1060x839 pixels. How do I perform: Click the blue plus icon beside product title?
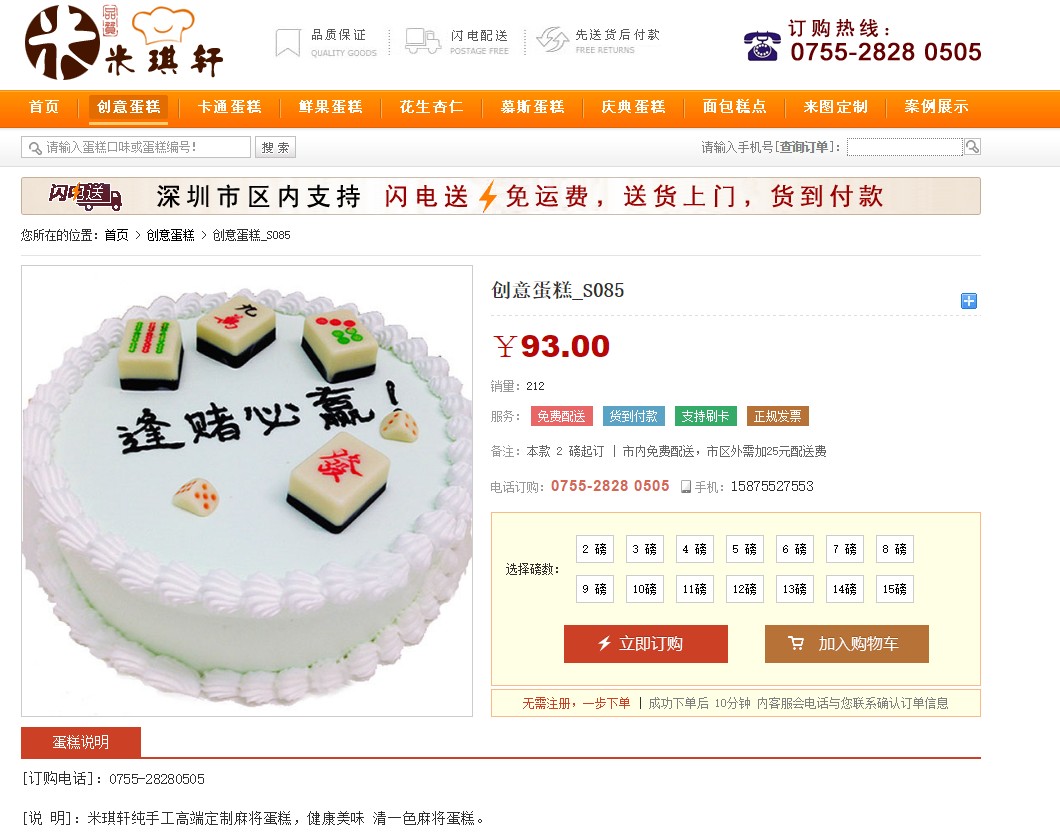tap(968, 301)
